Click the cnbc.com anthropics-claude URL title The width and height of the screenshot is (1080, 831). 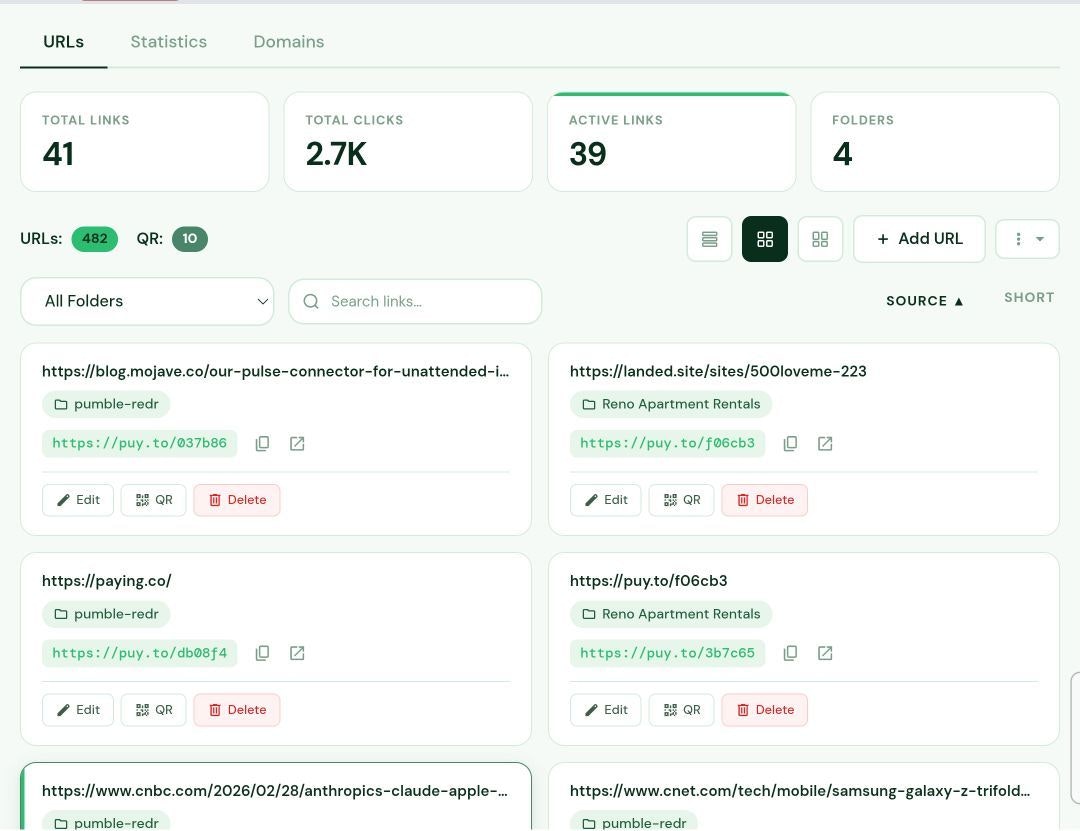point(275,791)
